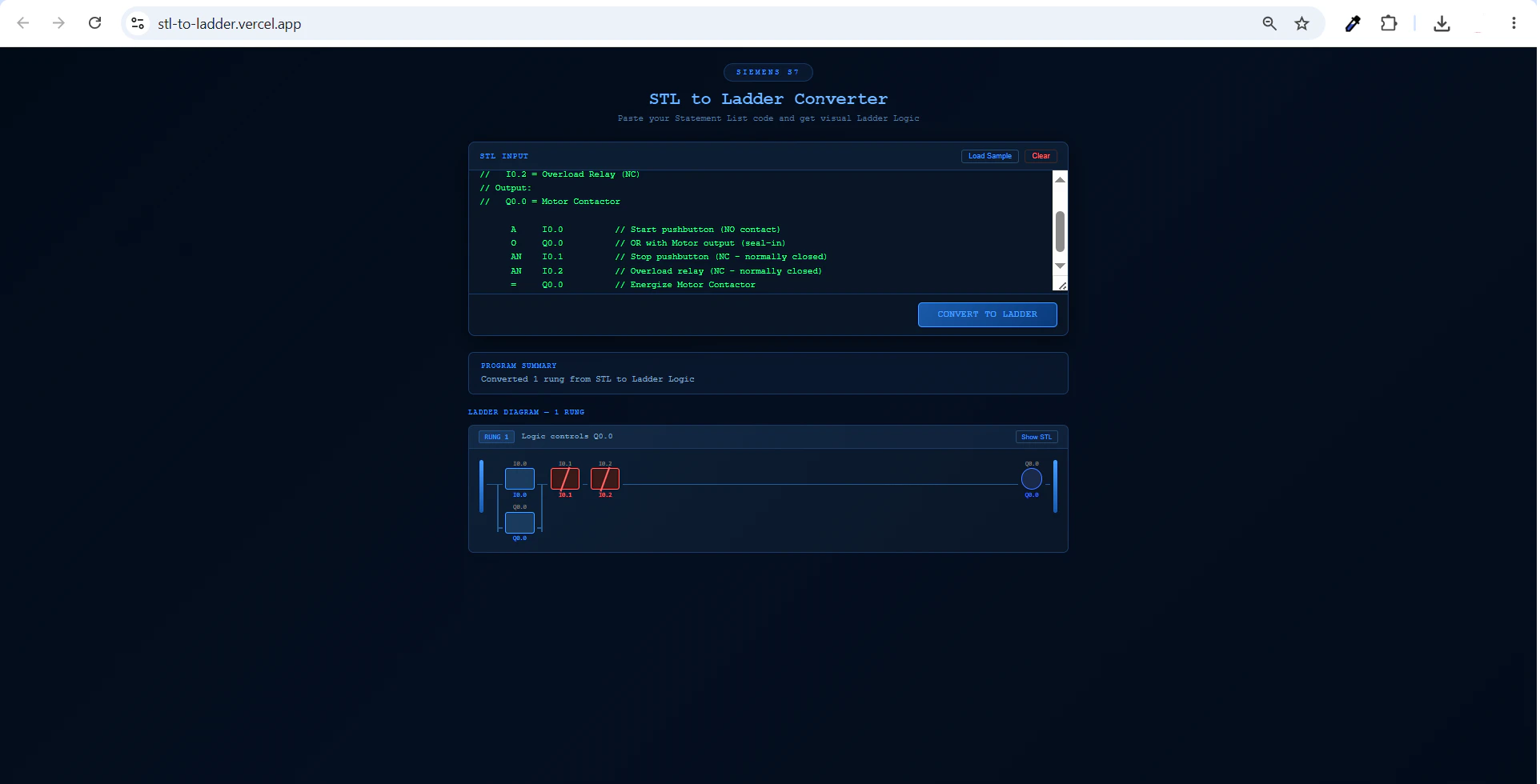1540x784 pixels.
Task: Load the sample STL program
Action: [989, 156]
